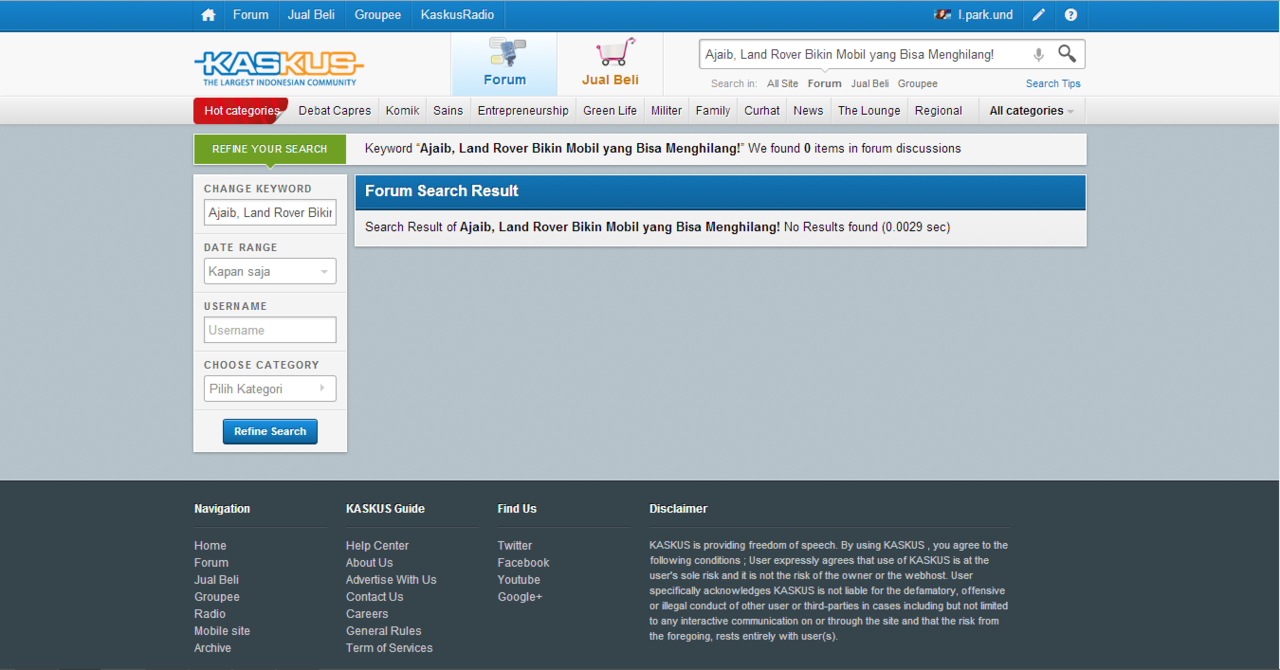1280x670 pixels.
Task: Click the Refine Your Search green header
Action: [270, 149]
